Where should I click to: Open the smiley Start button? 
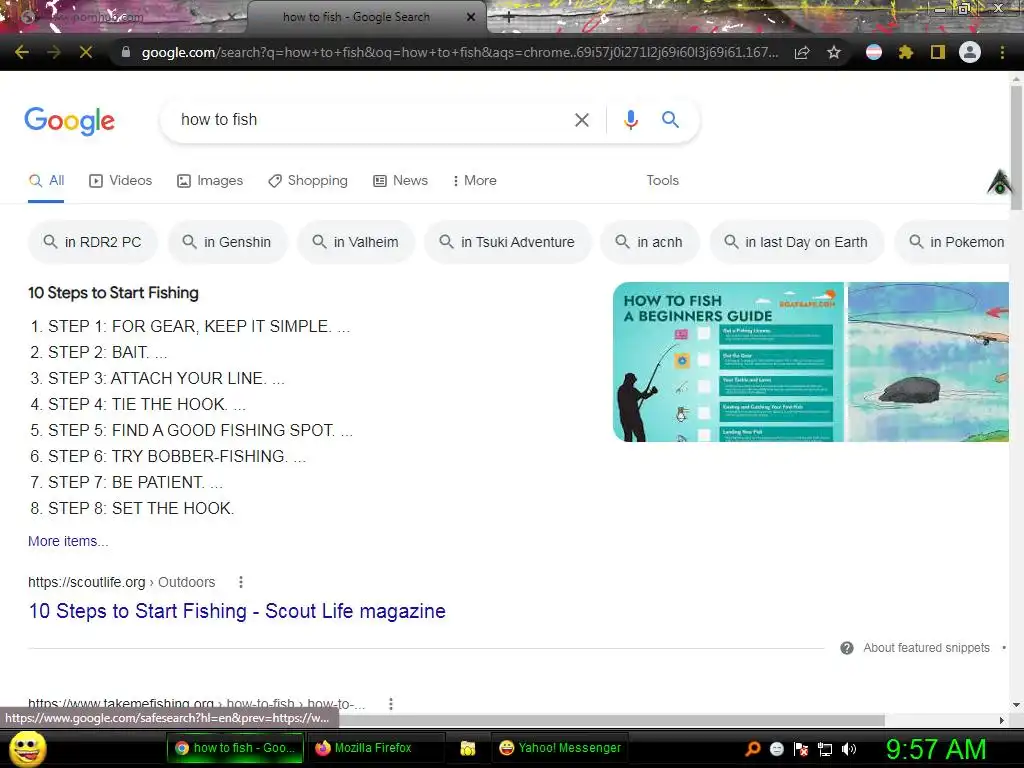(28, 748)
